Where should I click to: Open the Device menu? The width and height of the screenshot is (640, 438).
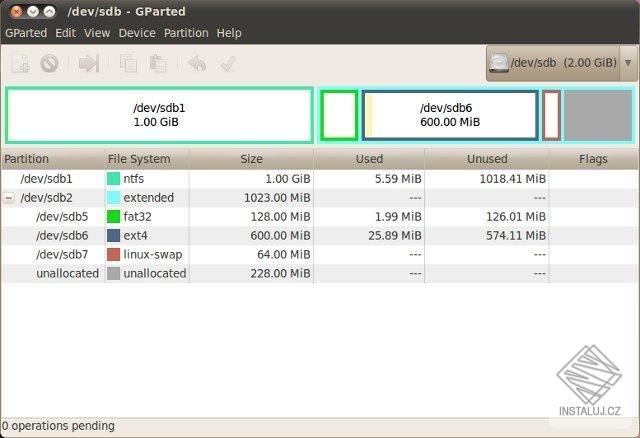click(x=137, y=33)
